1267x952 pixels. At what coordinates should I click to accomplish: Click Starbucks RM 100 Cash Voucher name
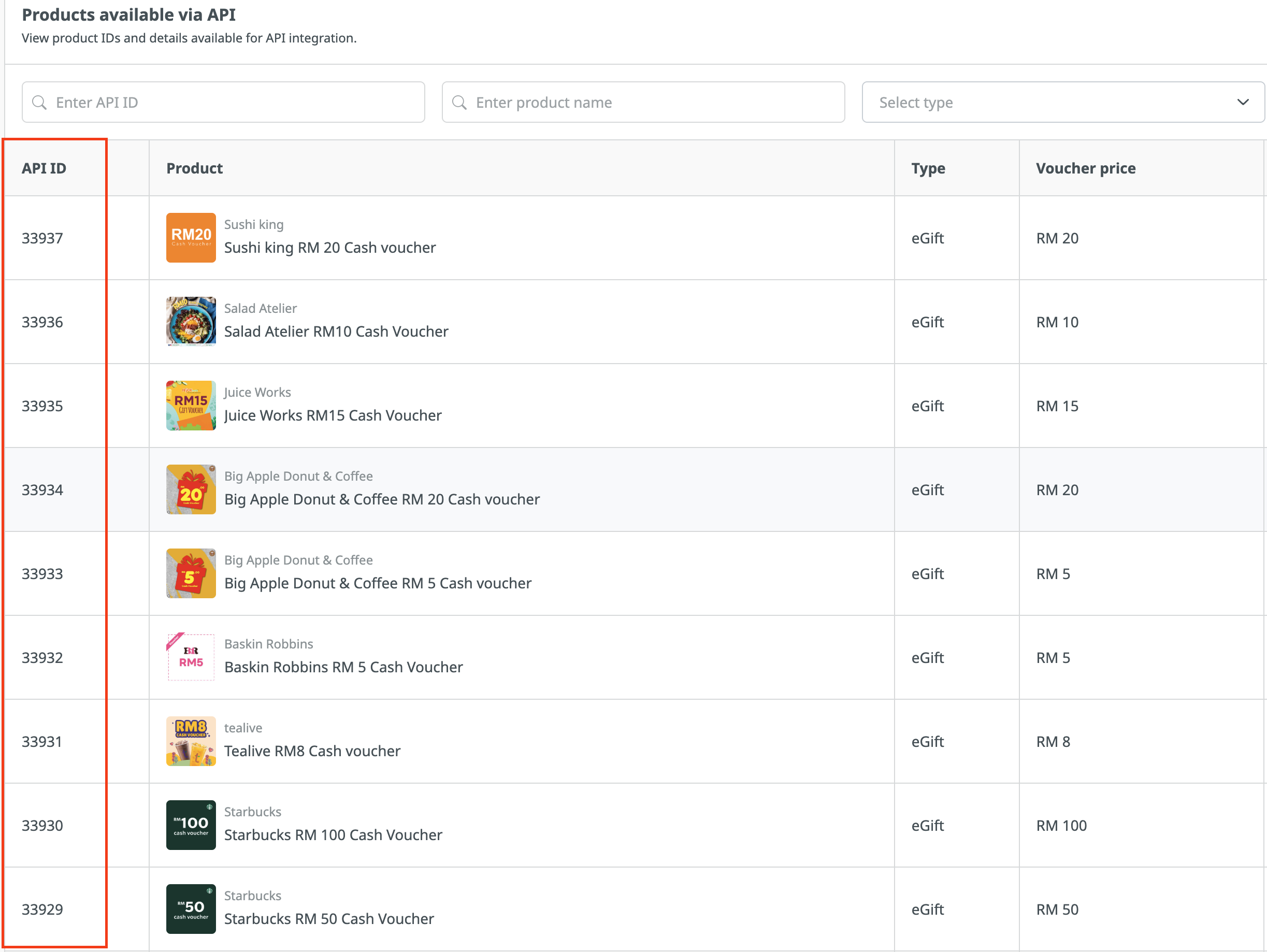click(333, 835)
